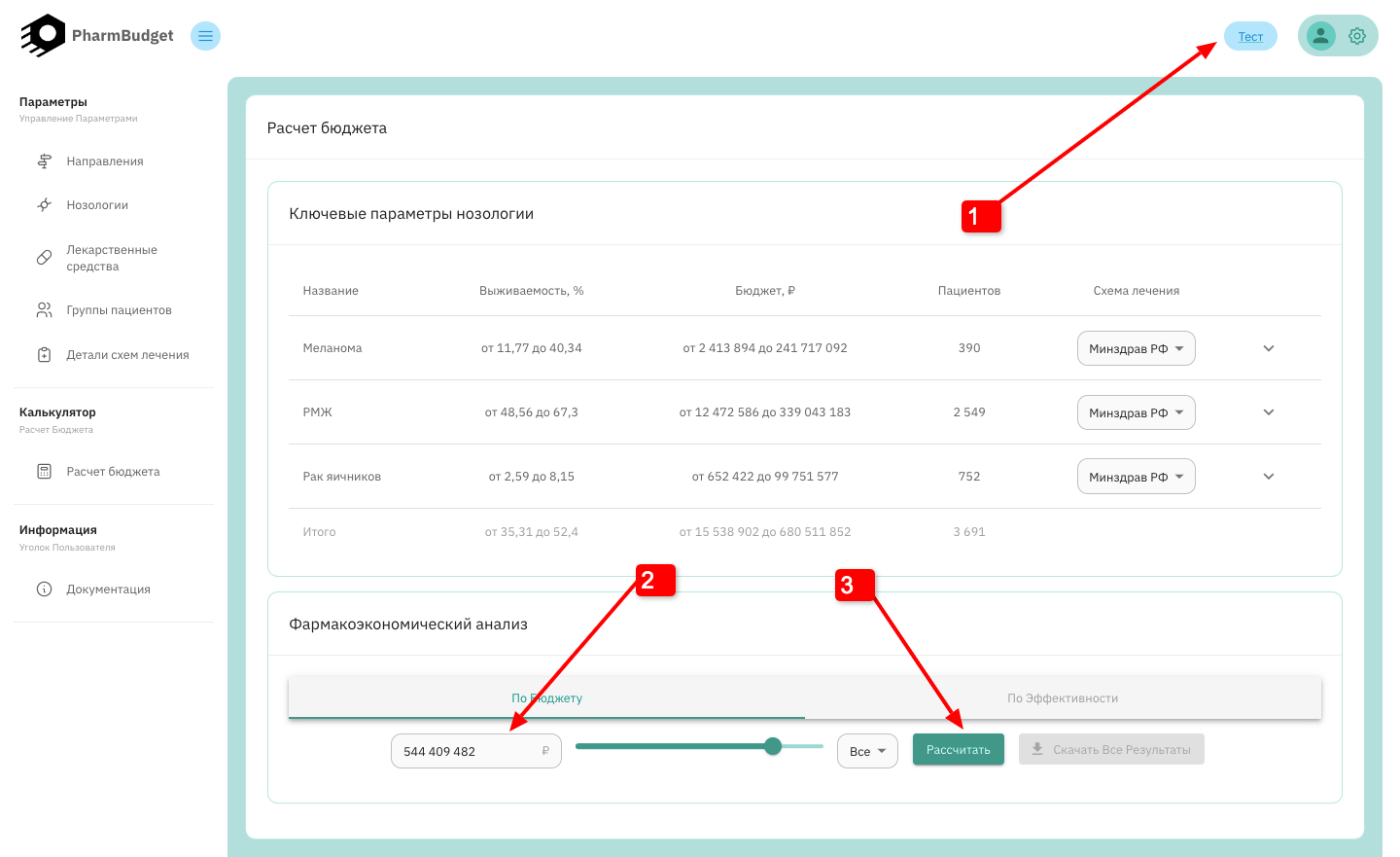The width and height of the screenshot is (1400, 857).
Task: Click the Тест link at the top
Action: [x=1250, y=37]
